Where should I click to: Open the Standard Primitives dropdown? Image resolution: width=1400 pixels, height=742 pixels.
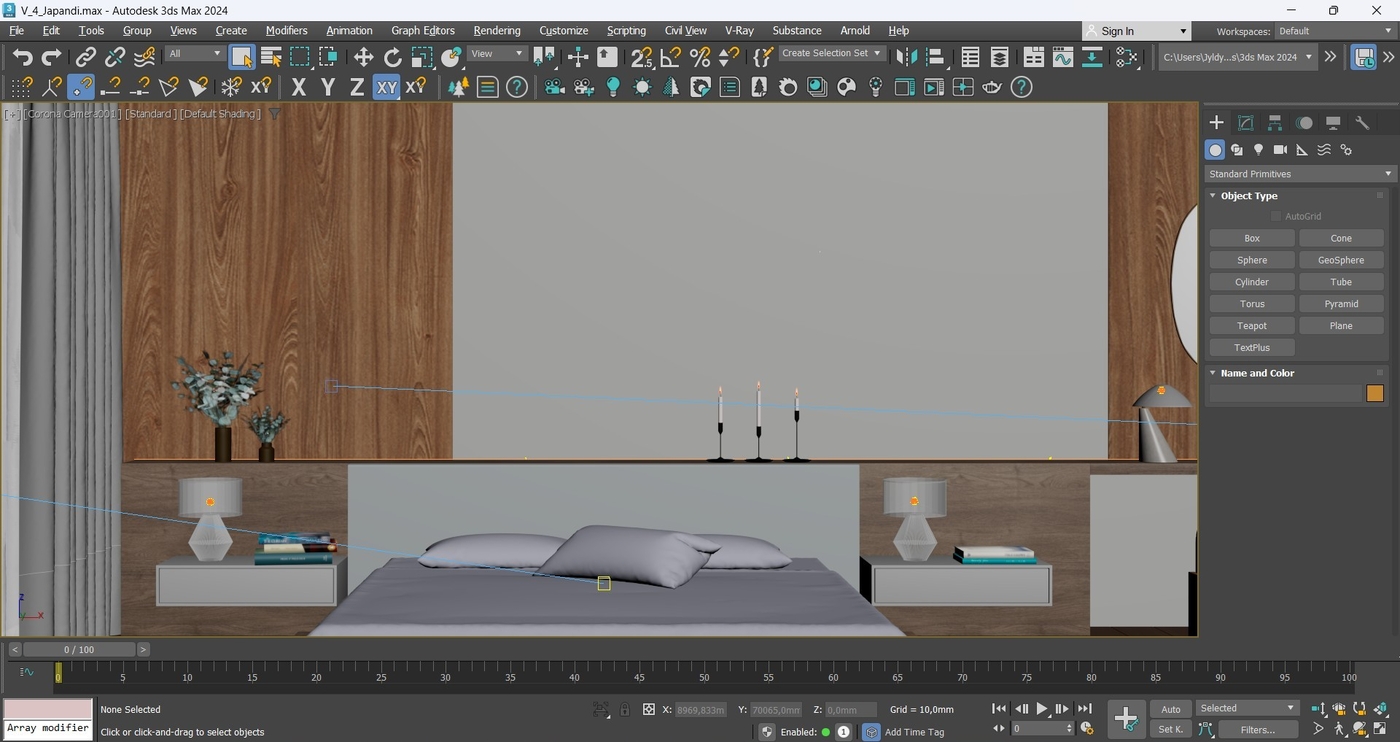coord(1299,174)
